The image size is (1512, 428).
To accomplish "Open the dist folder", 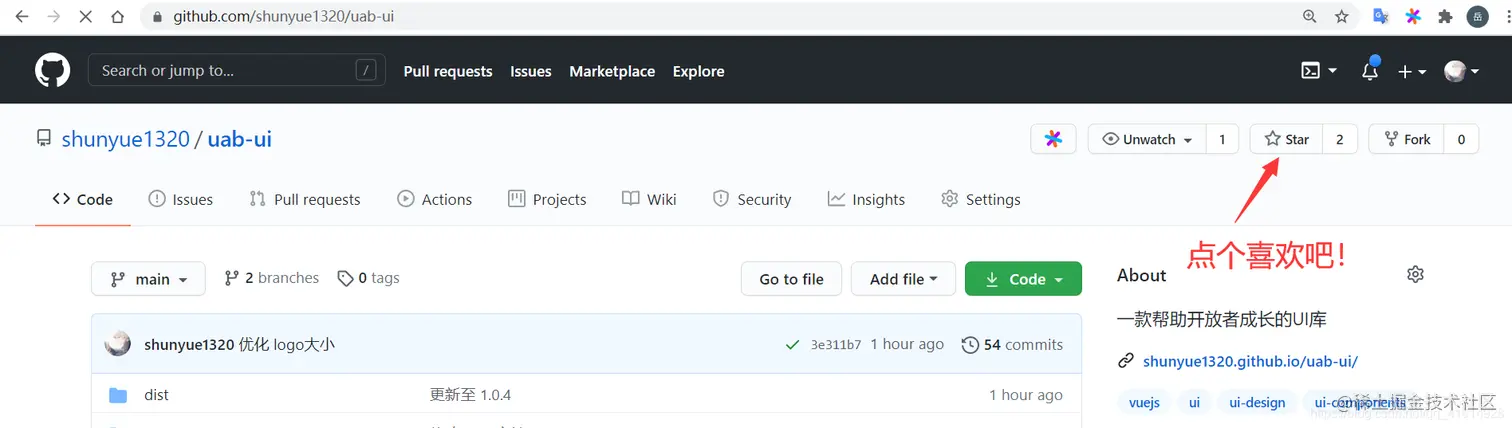I will point(156,395).
